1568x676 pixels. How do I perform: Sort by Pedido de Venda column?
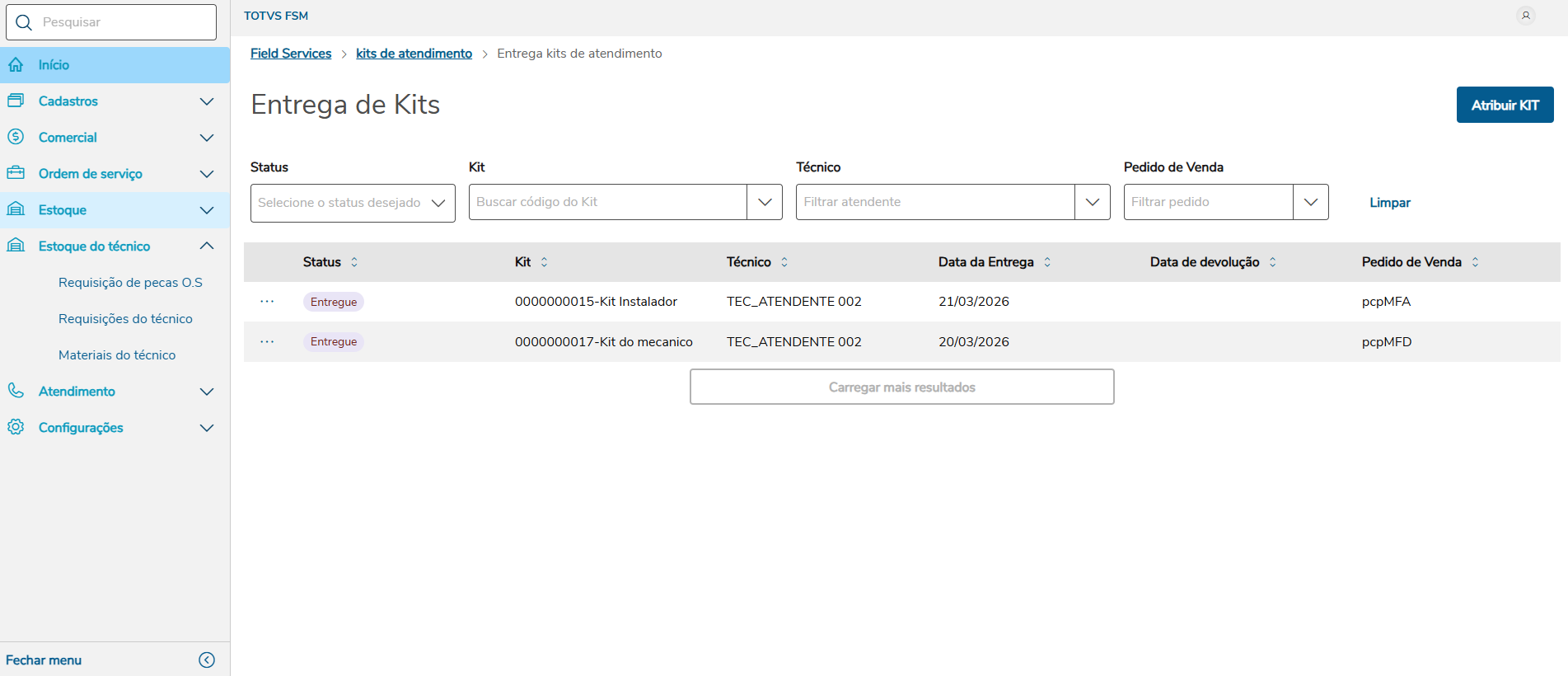click(x=1475, y=262)
